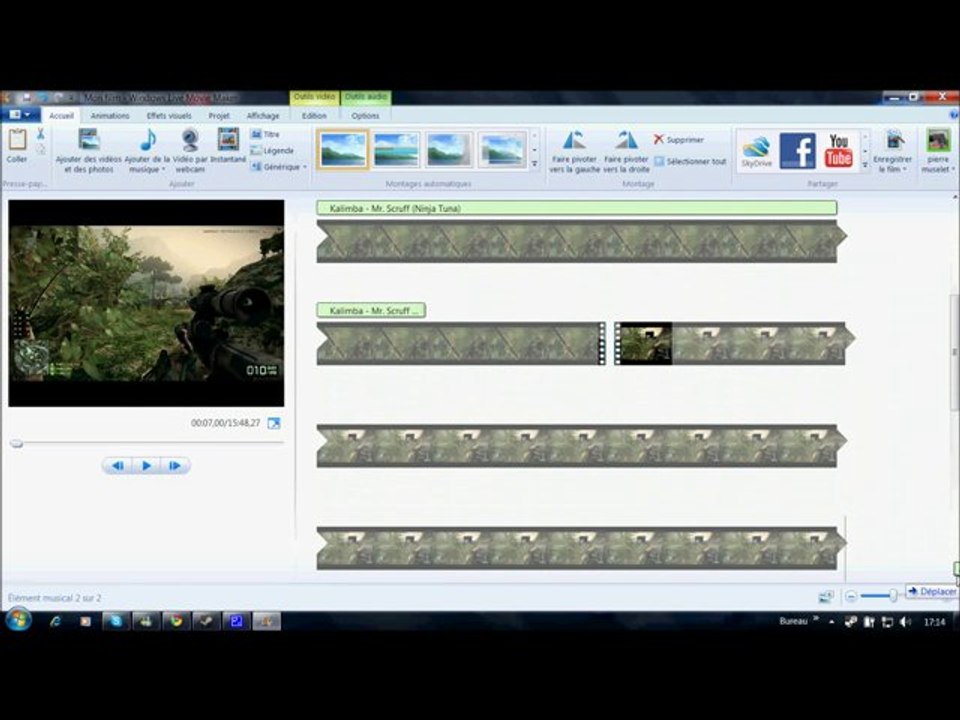
Task: Open the Effets visuels tab
Action: pyautogui.click(x=169, y=116)
